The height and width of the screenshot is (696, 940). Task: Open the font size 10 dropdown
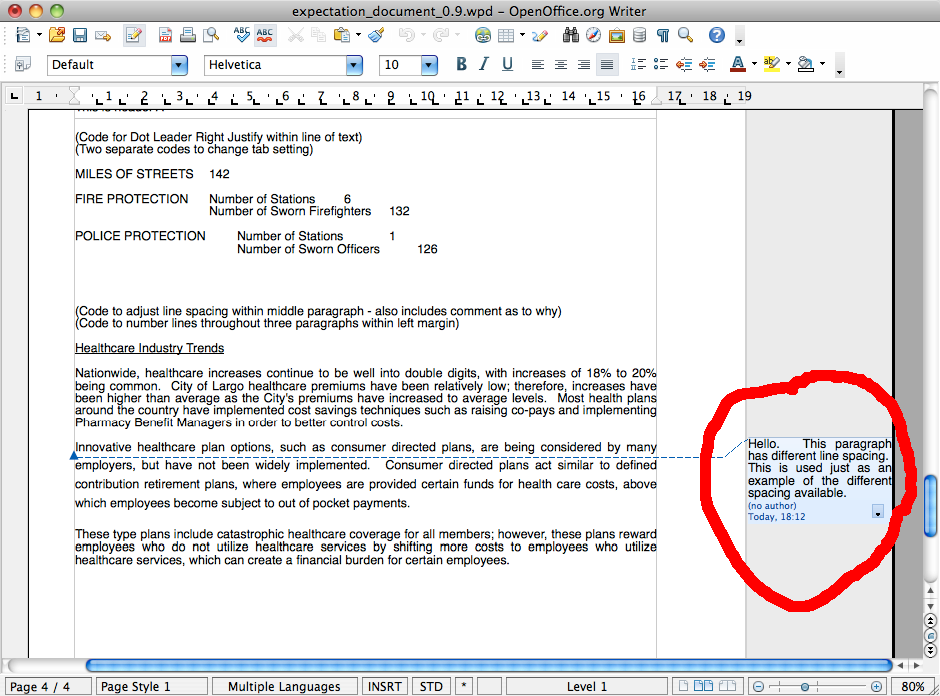point(429,65)
